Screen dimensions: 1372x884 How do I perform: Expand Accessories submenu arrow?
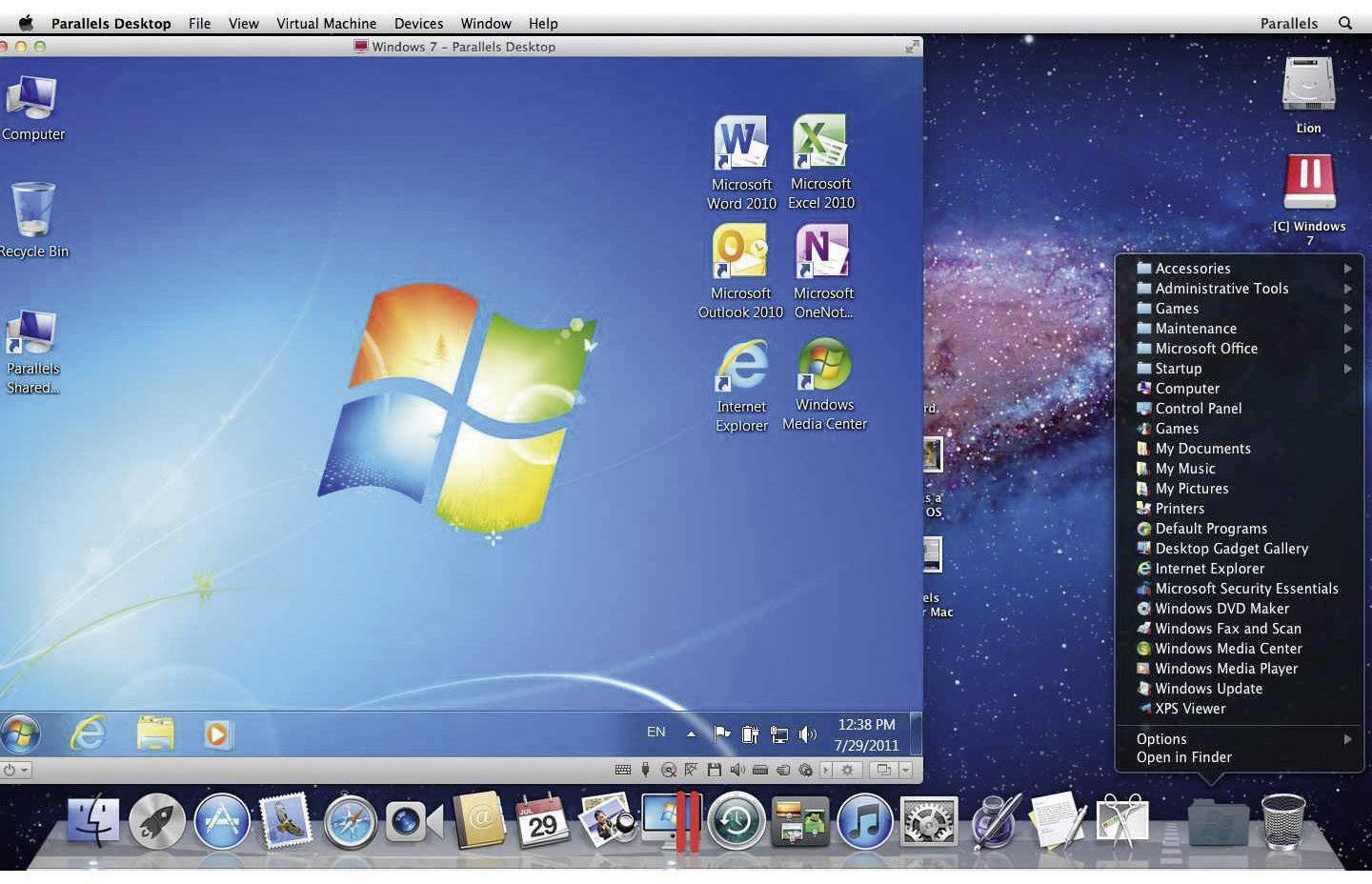[1347, 269]
